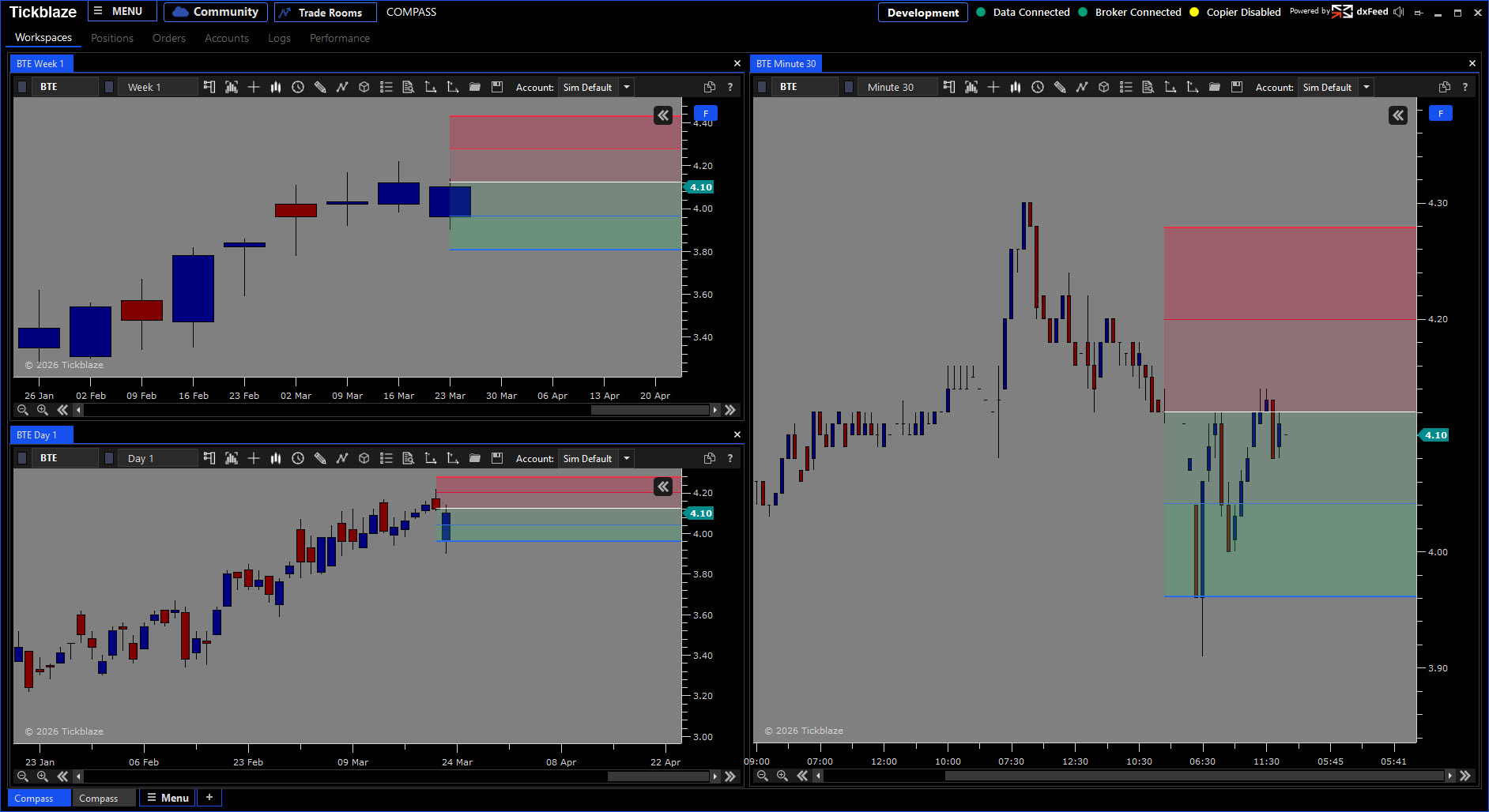Collapse side panel arrows on Day 1 chart

(663, 487)
